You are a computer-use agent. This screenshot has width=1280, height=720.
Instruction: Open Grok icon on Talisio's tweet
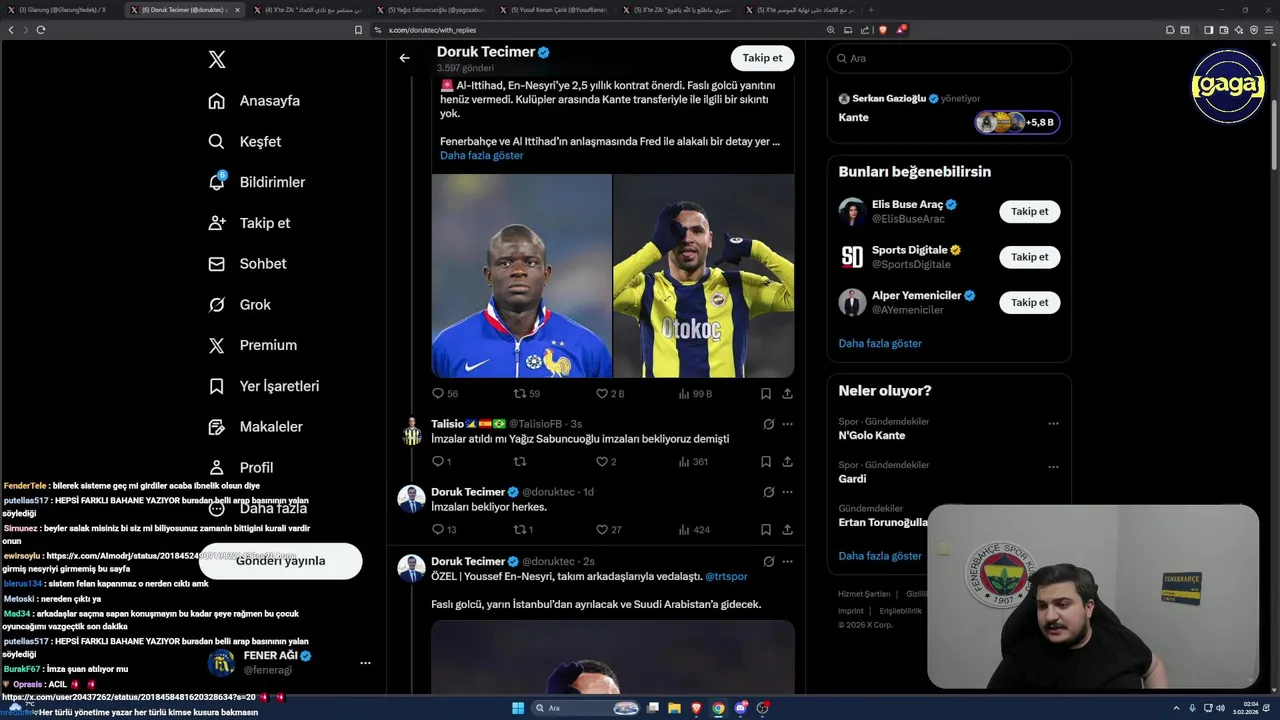(x=768, y=424)
